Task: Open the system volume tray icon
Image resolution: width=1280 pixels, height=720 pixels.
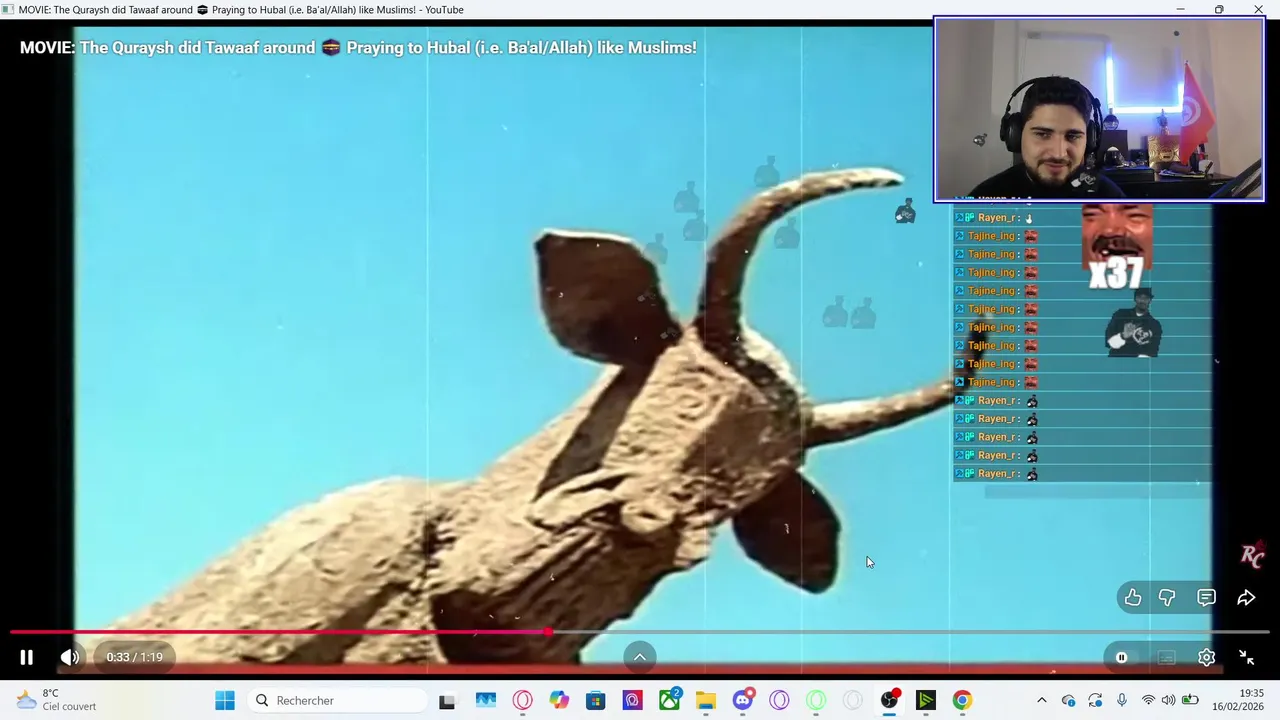Action: tap(1169, 700)
